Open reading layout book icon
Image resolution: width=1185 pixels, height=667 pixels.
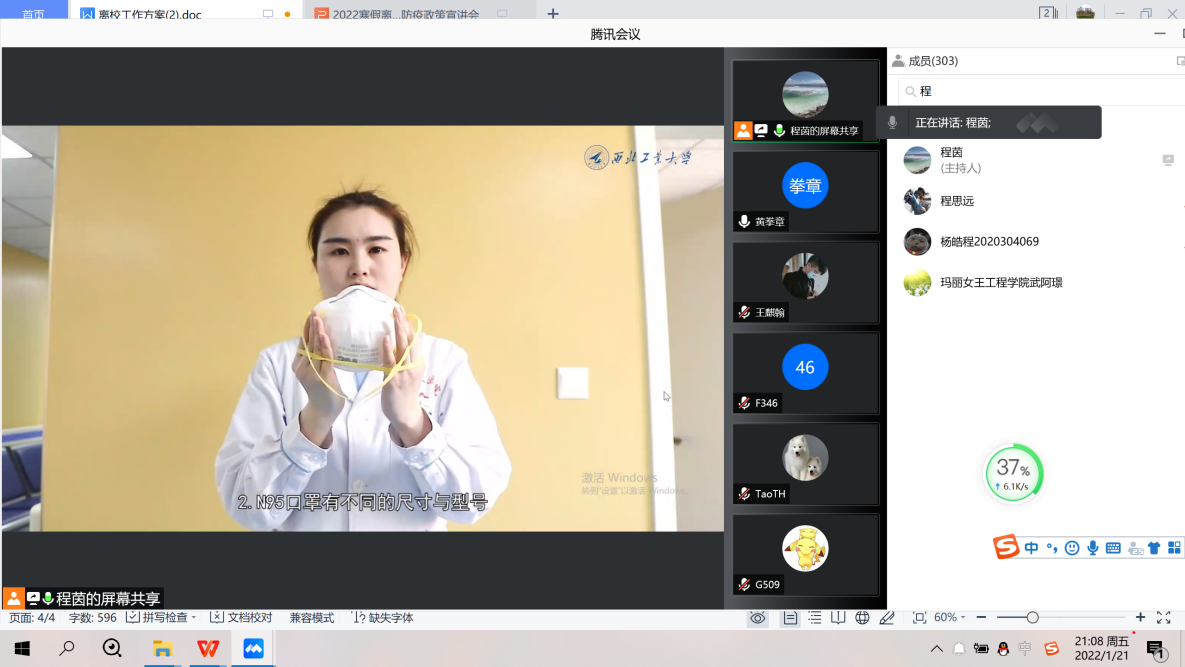(x=838, y=618)
